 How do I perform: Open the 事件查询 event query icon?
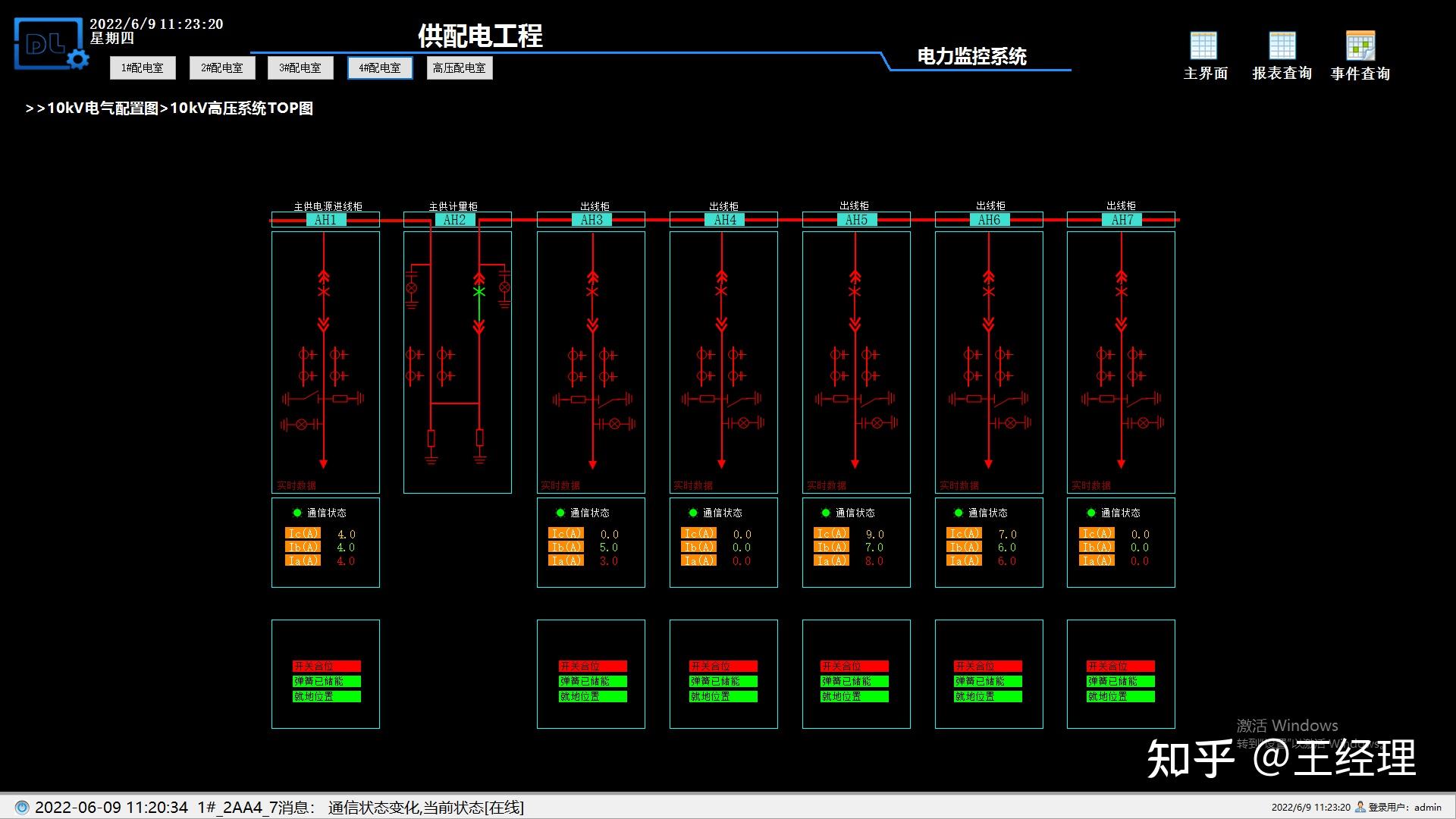pyautogui.click(x=1360, y=46)
